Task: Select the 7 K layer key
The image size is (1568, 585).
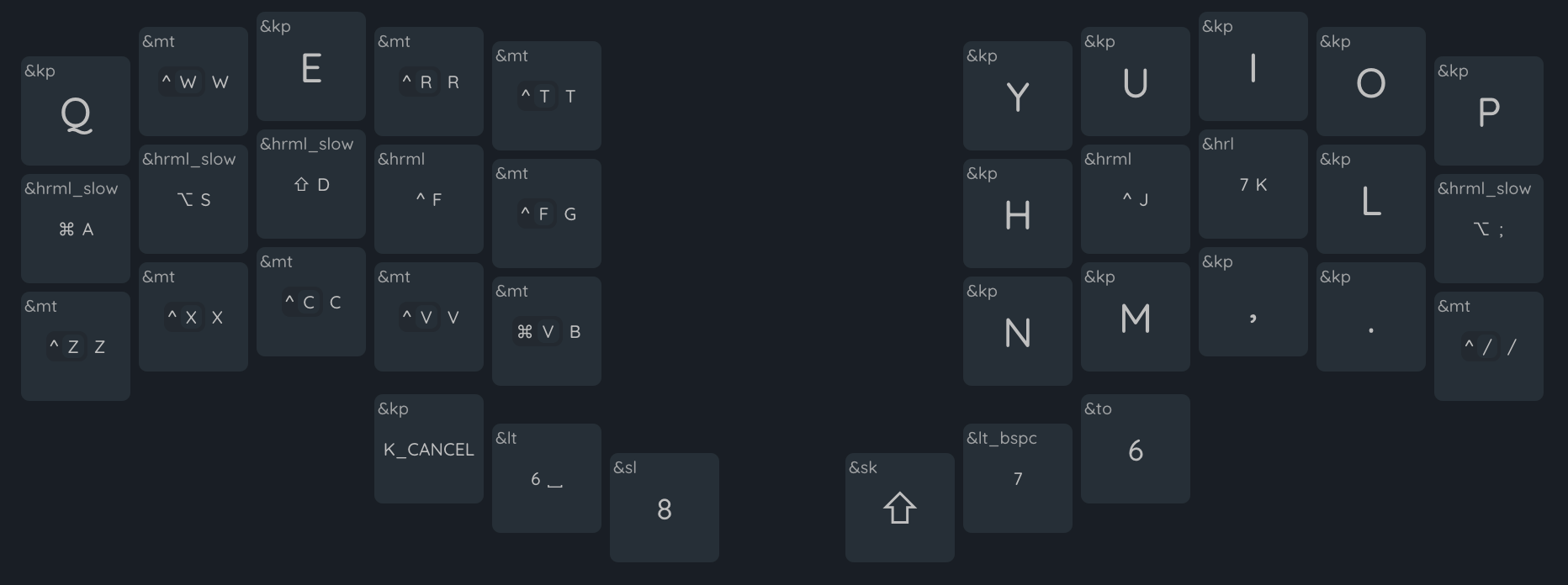Action: (x=1253, y=184)
